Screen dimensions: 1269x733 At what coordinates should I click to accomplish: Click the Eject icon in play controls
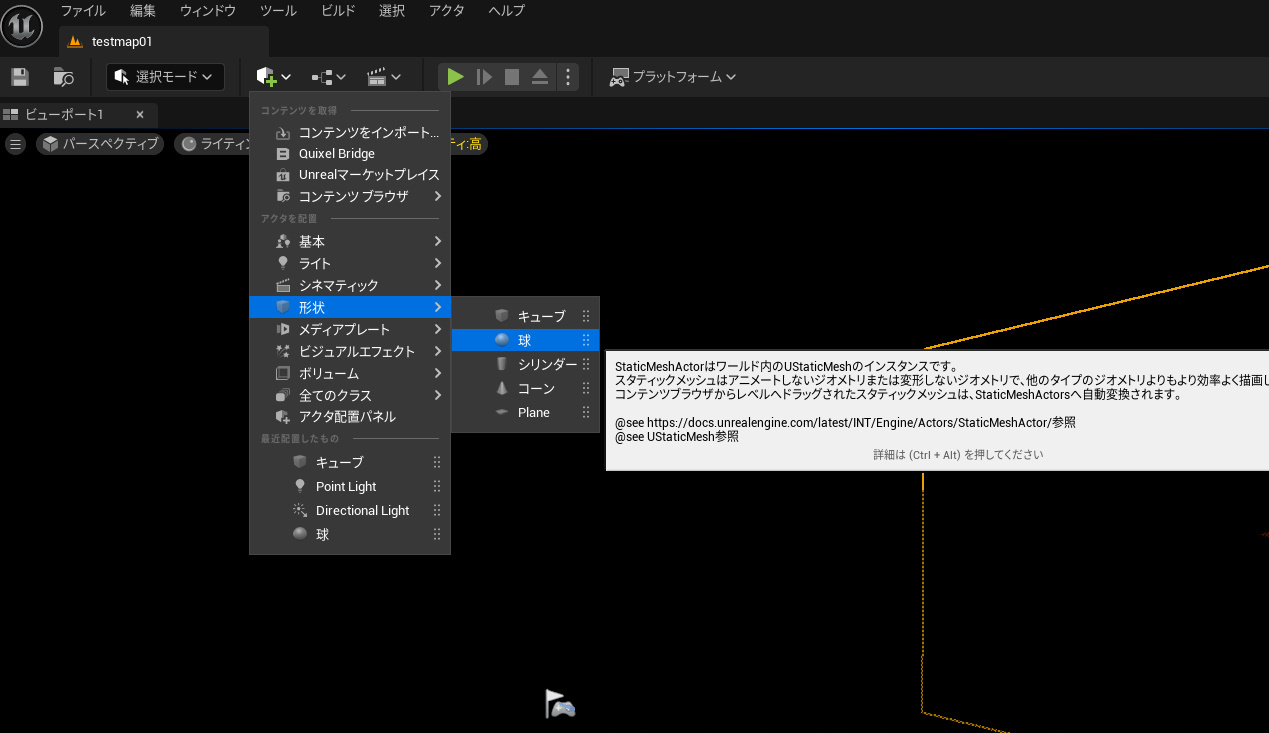coord(539,77)
